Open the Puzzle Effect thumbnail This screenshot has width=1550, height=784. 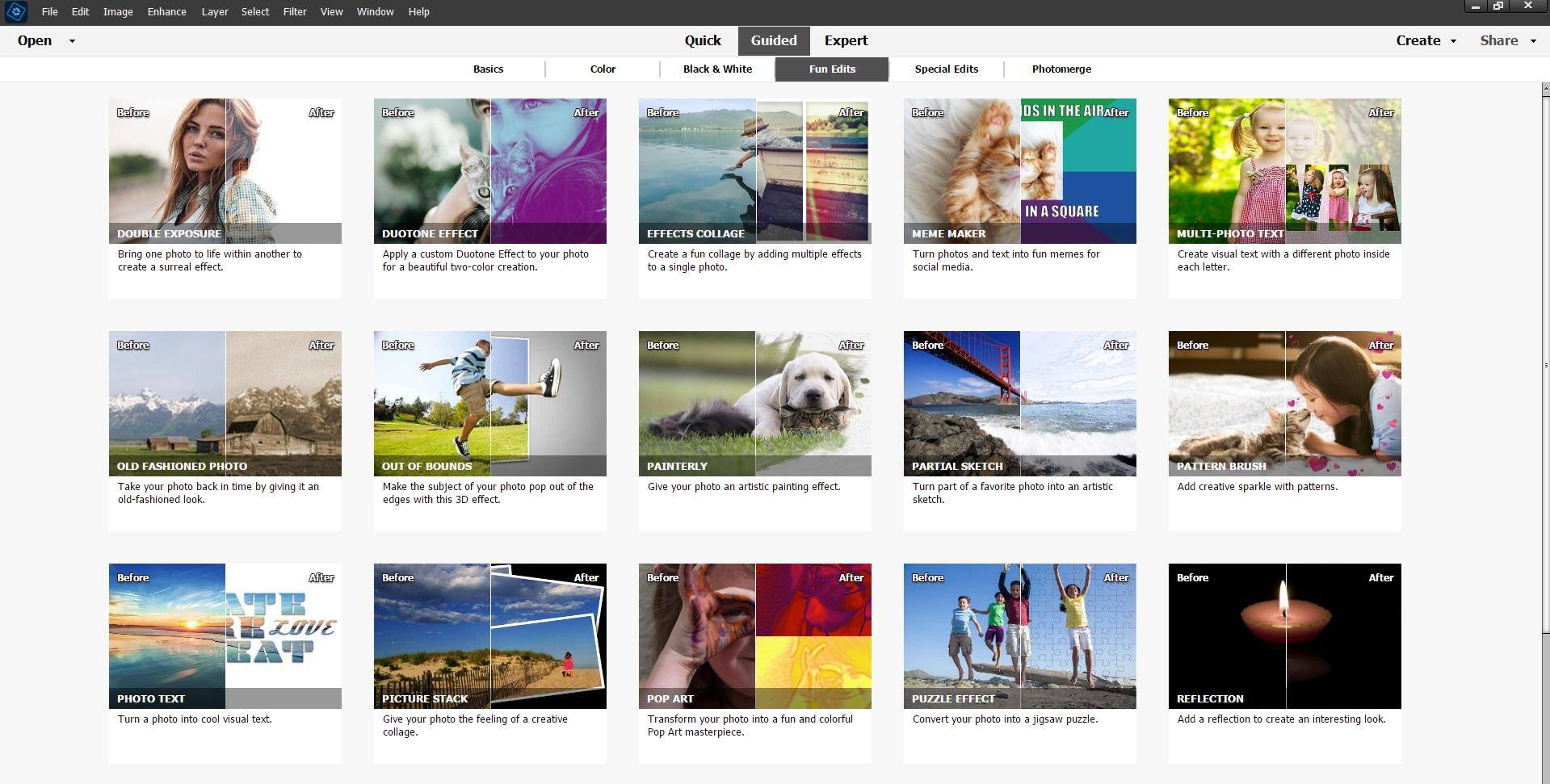[x=1019, y=636]
